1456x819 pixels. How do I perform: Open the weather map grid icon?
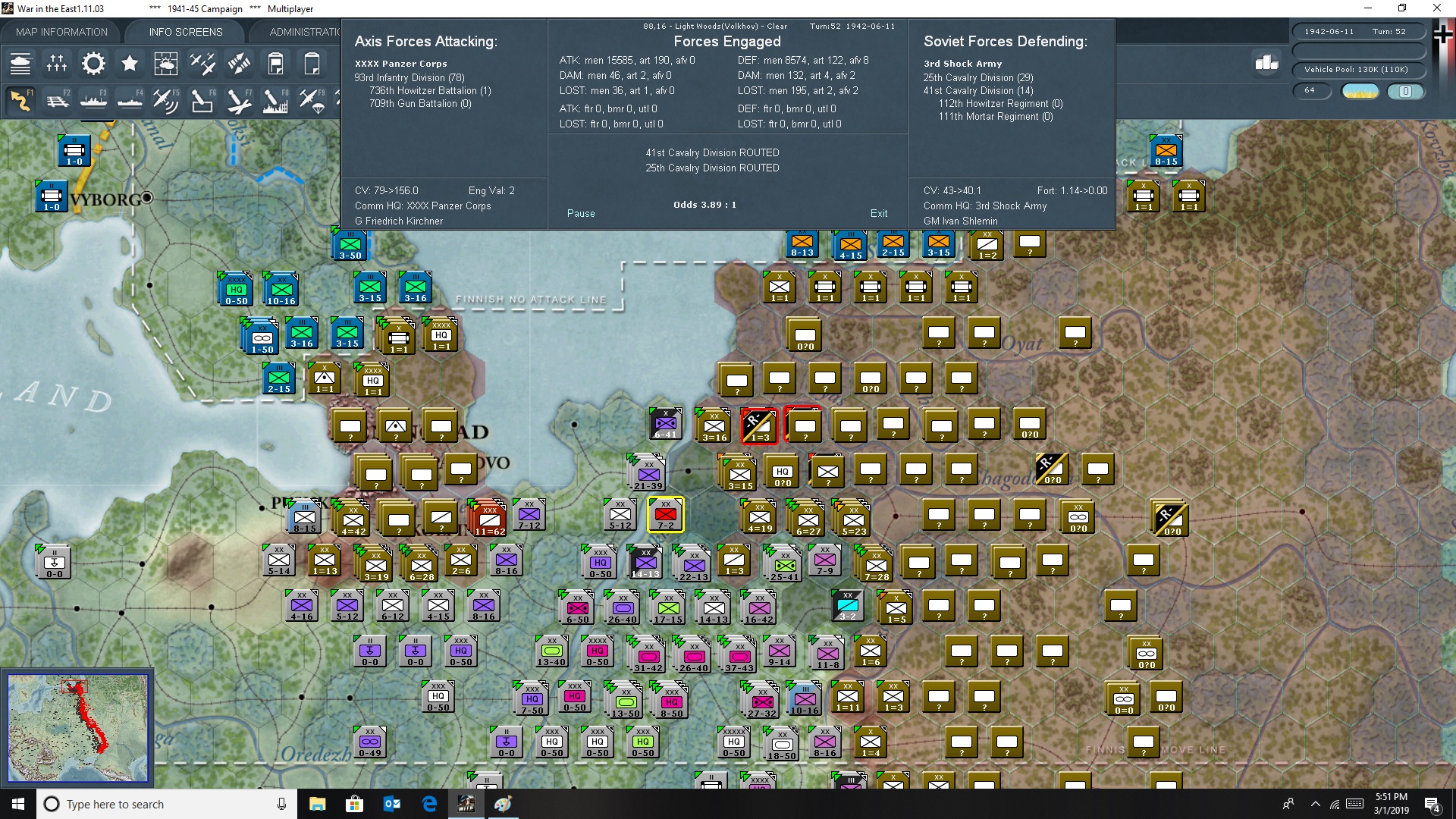click(x=166, y=64)
